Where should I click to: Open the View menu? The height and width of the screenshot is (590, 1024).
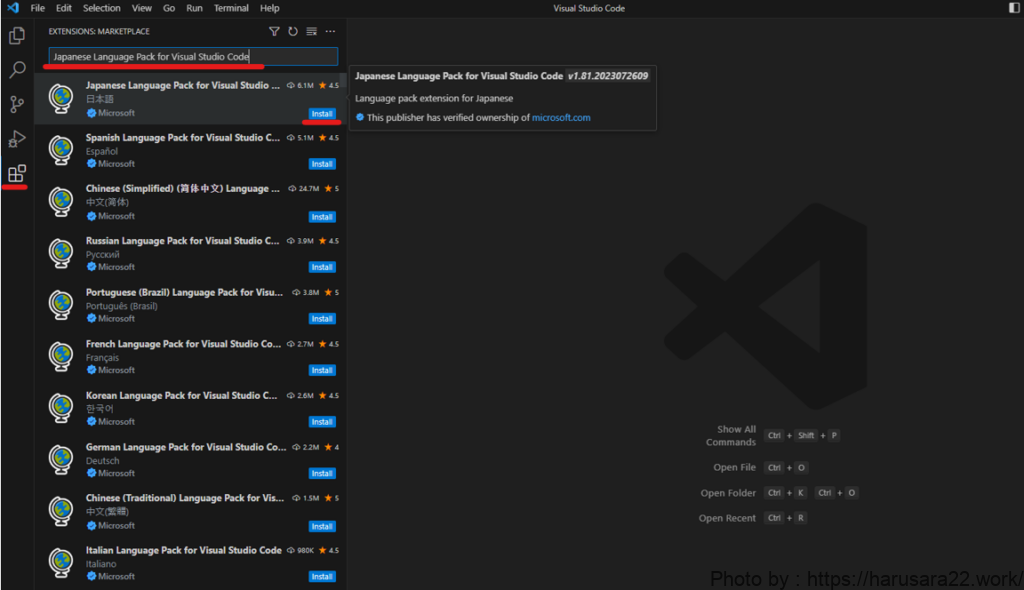[x=142, y=8]
